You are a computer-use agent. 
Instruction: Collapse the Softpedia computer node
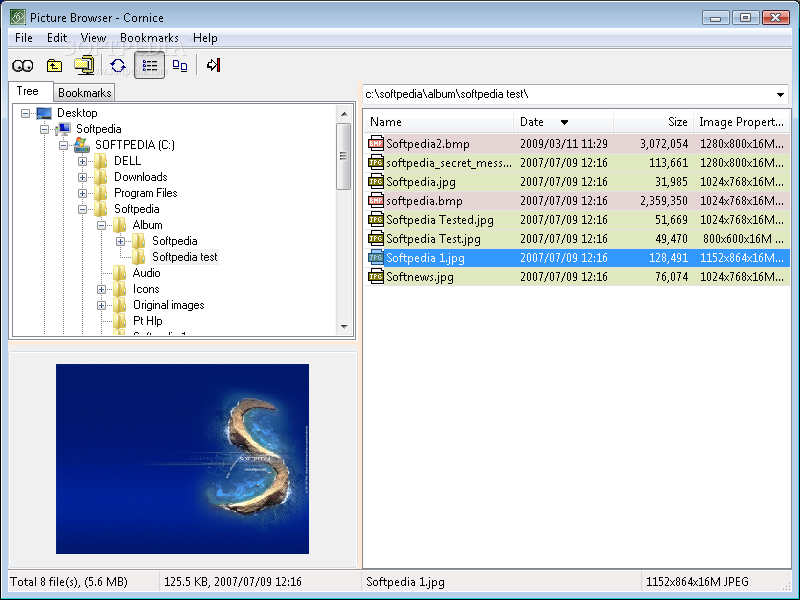[44, 129]
